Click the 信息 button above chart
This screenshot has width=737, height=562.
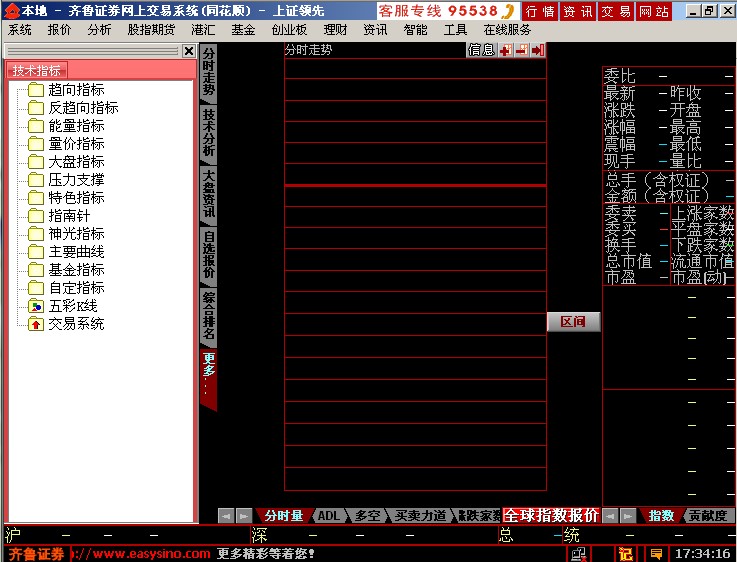pyautogui.click(x=482, y=50)
